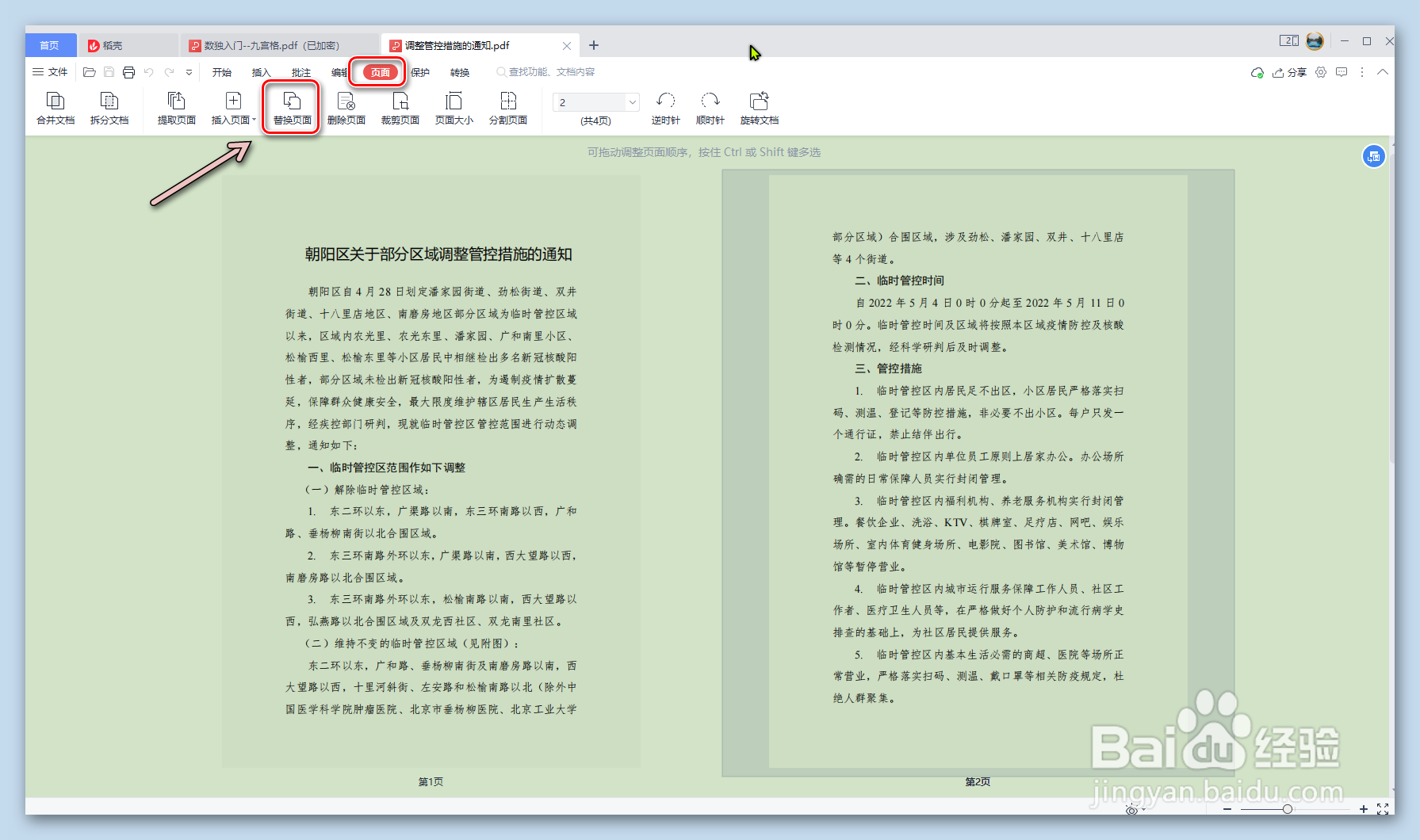The width and height of the screenshot is (1420, 840).
Task: Rotate page counterclockwise with 逆时针
Action: point(665,108)
